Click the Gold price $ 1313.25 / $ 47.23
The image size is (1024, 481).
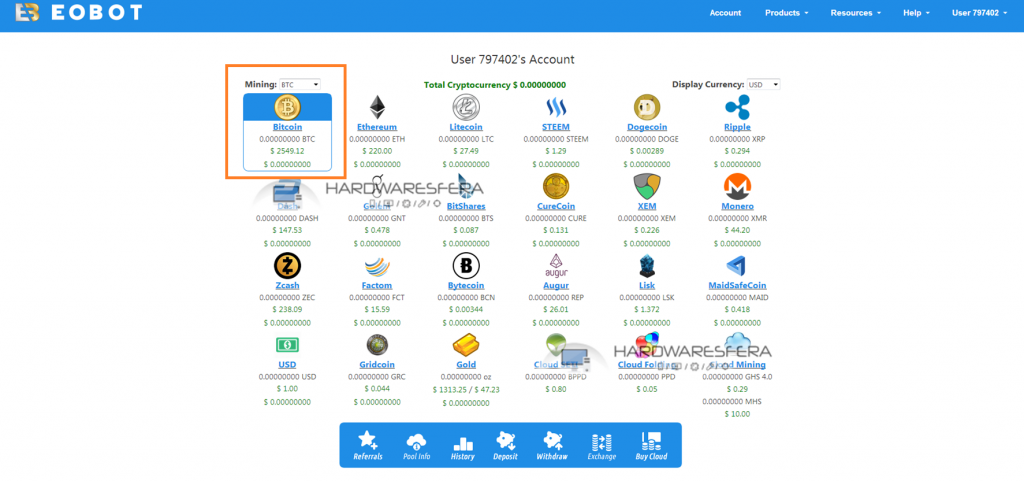[x=466, y=390]
